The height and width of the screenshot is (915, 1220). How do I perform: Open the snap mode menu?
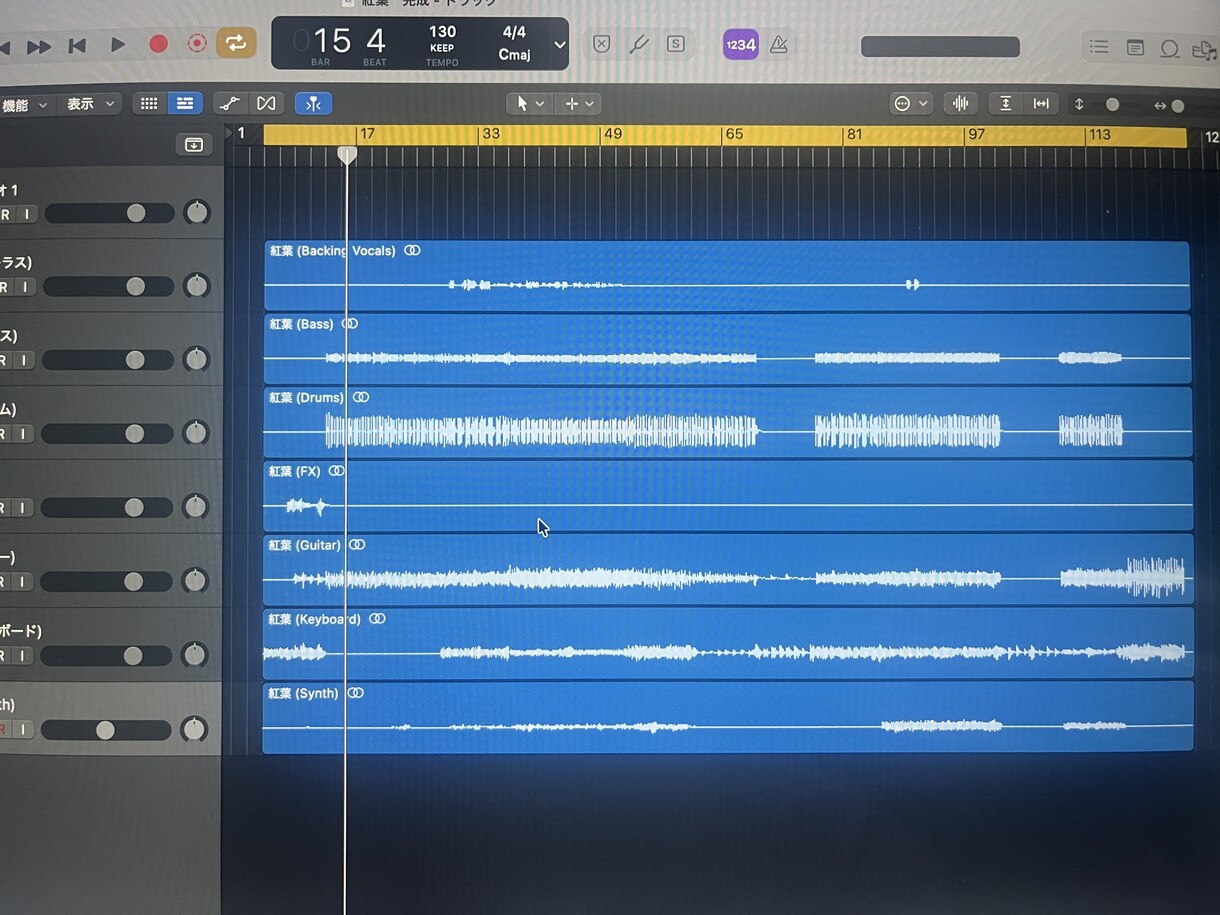click(x=910, y=103)
